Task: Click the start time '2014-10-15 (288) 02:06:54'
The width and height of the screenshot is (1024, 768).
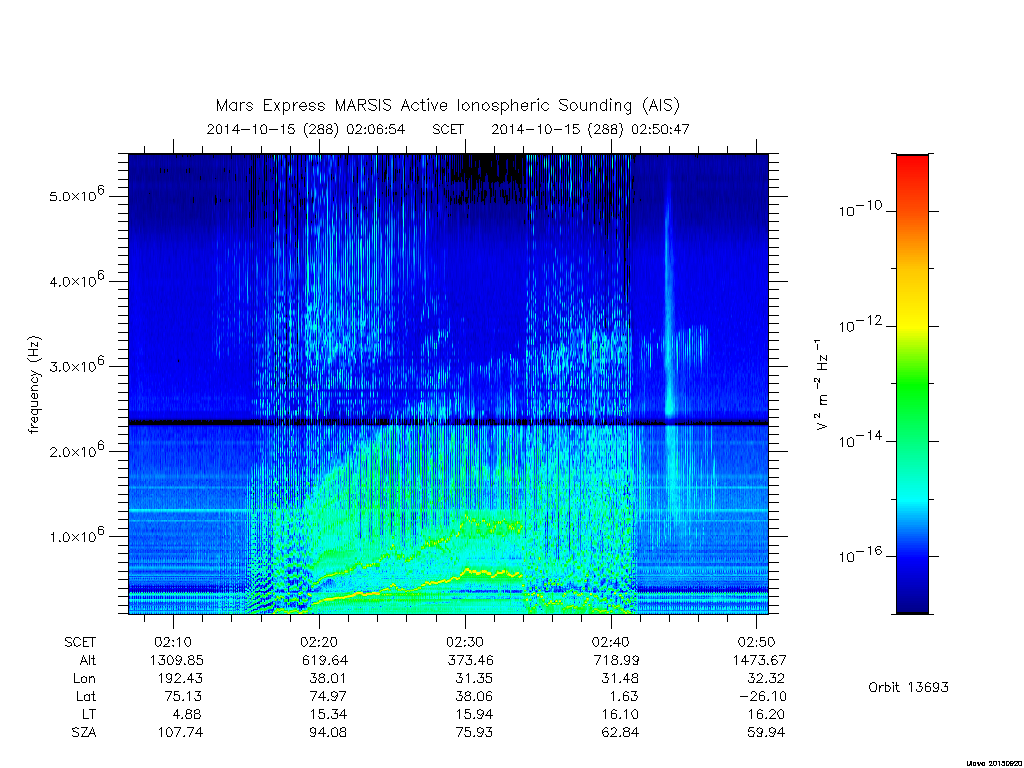Action: click(306, 129)
